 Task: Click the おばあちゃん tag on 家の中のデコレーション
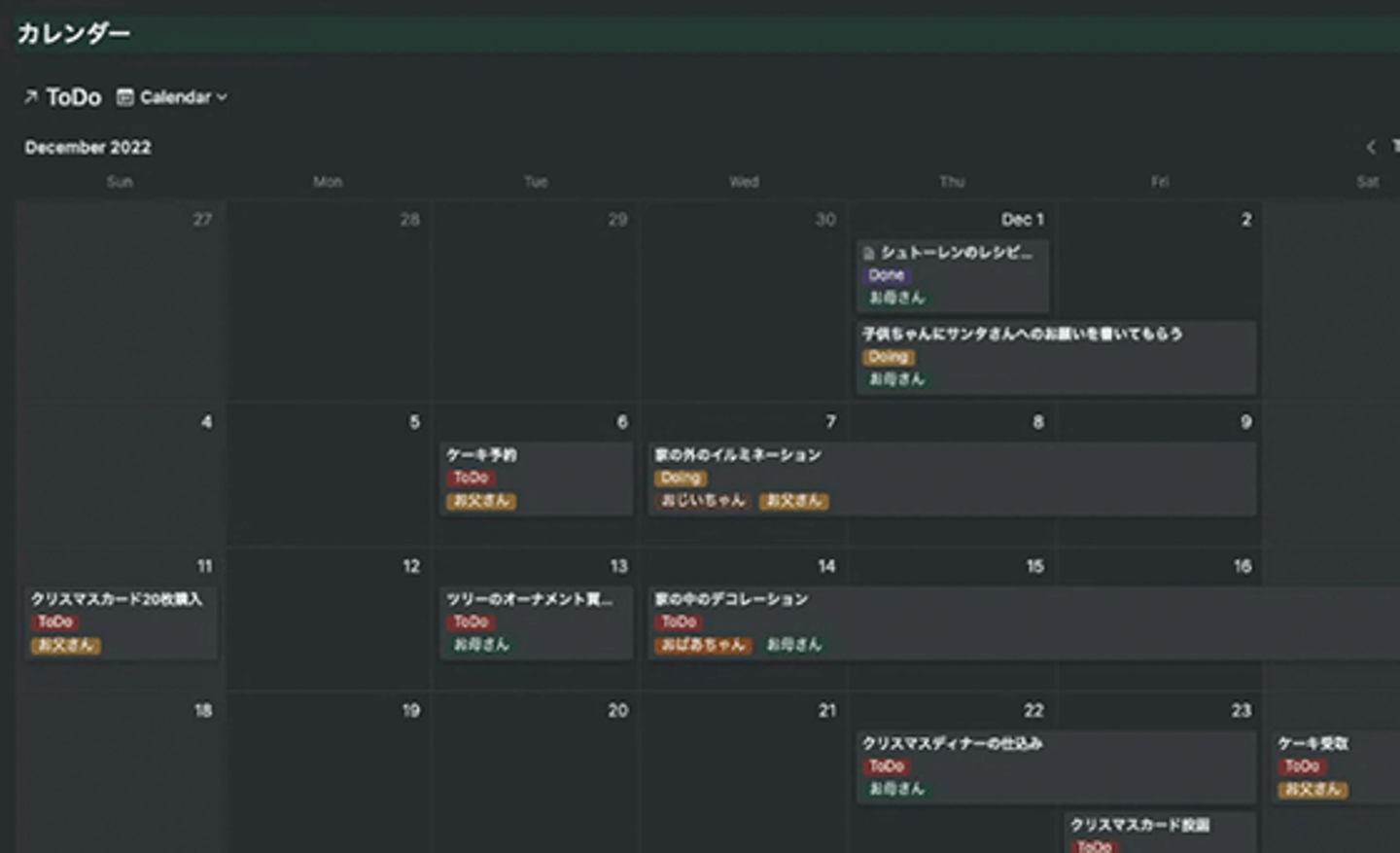pos(703,645)
